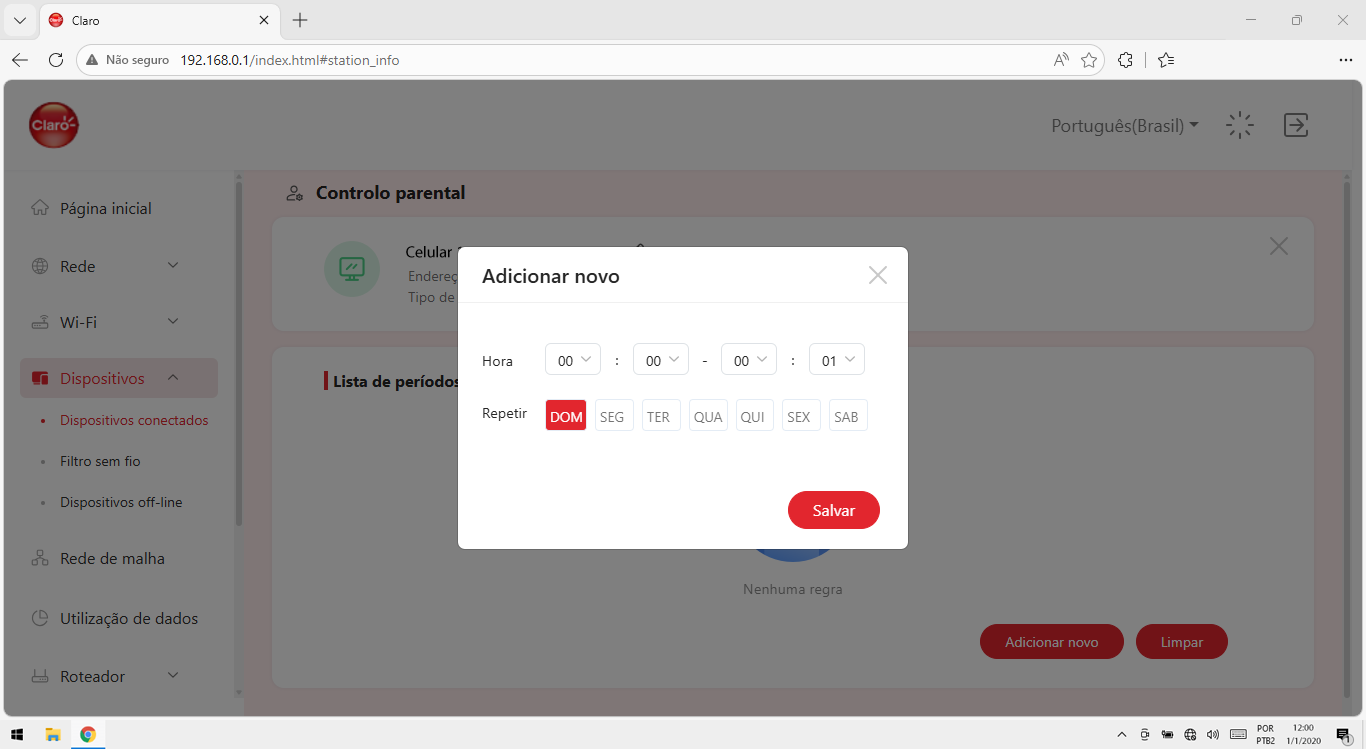
Task: Toggle DOM day off
Action: point(566,416)
